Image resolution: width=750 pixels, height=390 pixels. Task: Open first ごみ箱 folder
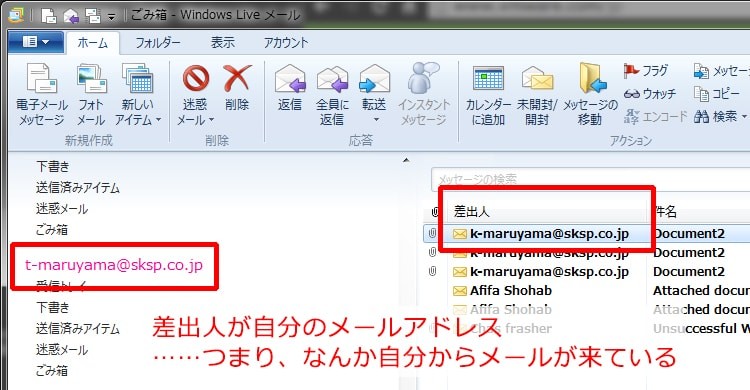coord(52,230)
